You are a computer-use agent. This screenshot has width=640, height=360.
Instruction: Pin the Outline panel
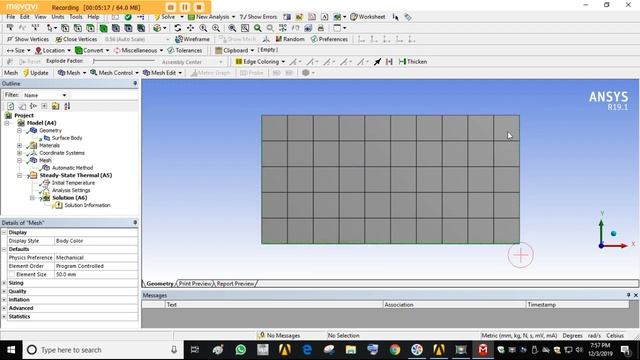pos(135,83)
